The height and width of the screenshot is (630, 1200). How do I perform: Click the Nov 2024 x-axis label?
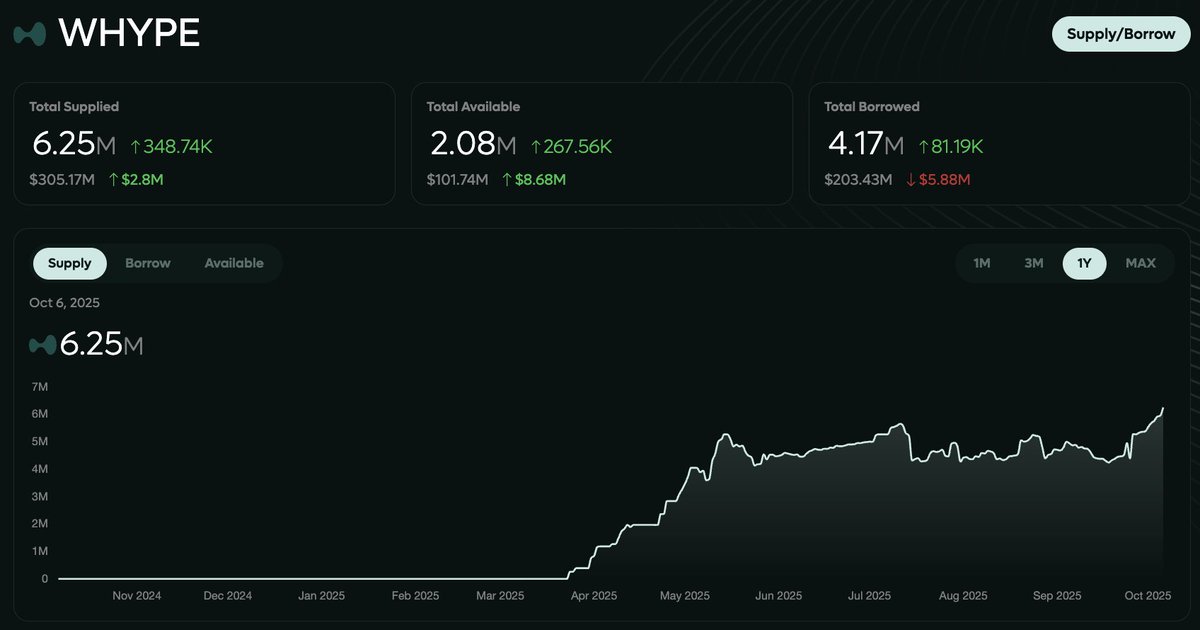pos(137,596)
